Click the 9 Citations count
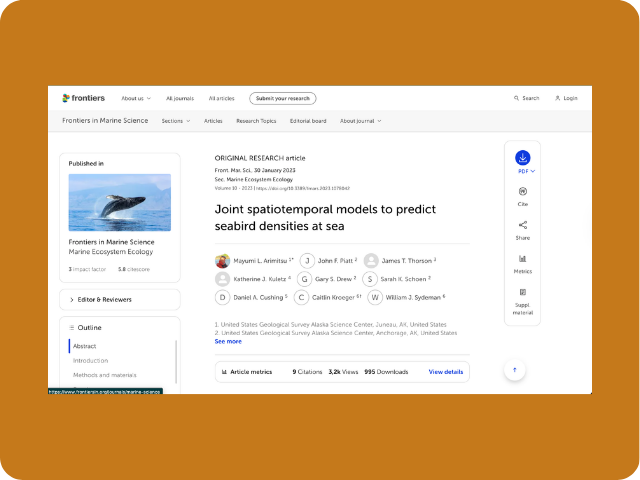640x480 pixels. click(x=307, y=372)
